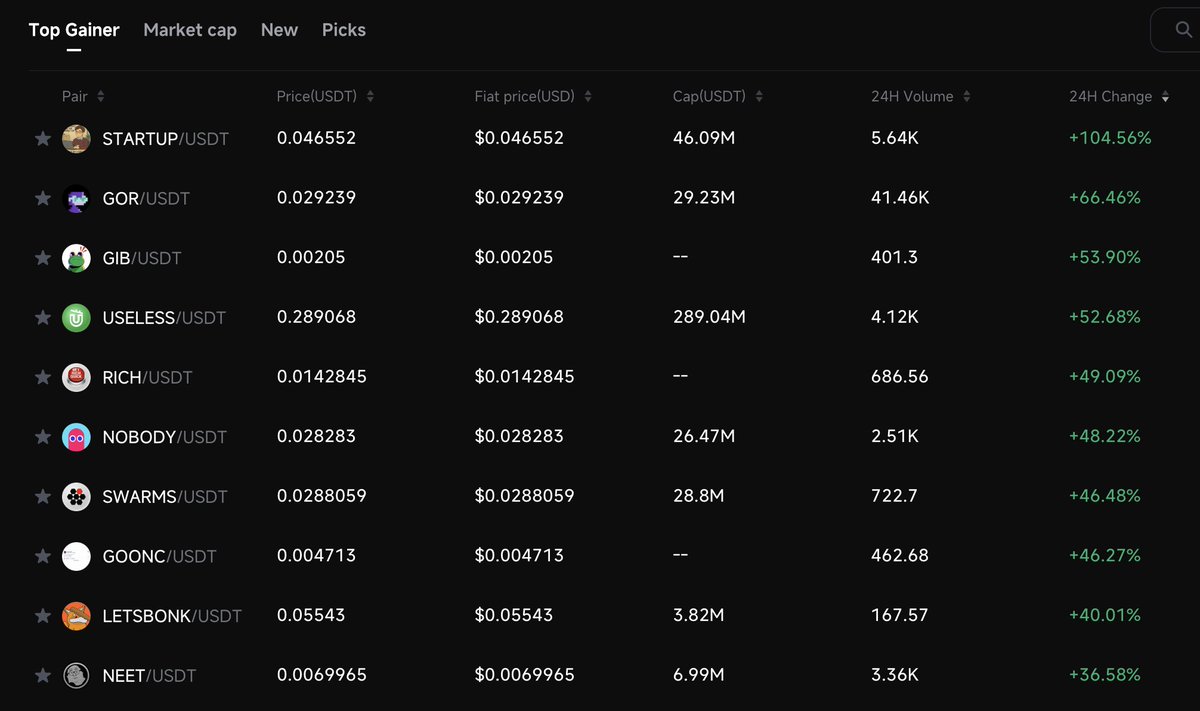Screen dimensions: 1200x711
Task: Select the Top Gainer tab
Action: pyautogui.click(x=74, y=30)
